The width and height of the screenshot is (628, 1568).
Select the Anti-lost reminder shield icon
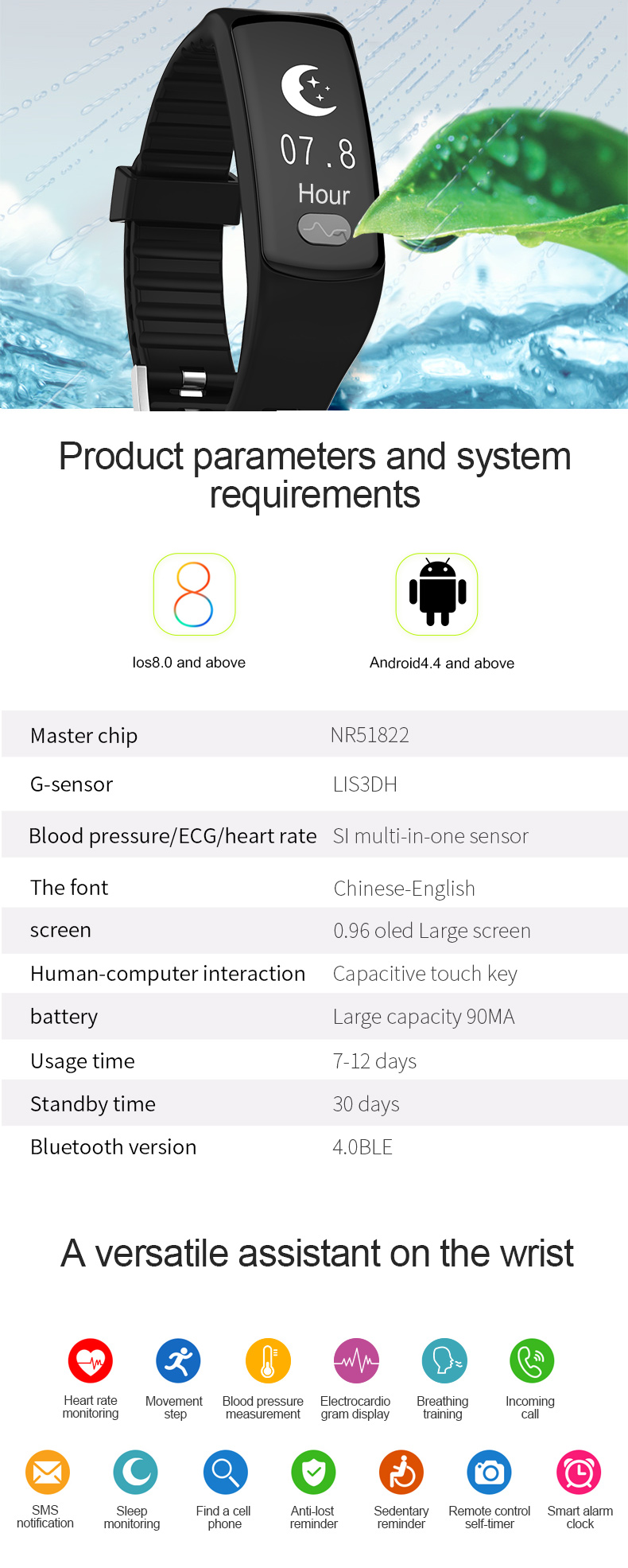pos(314,1473)
